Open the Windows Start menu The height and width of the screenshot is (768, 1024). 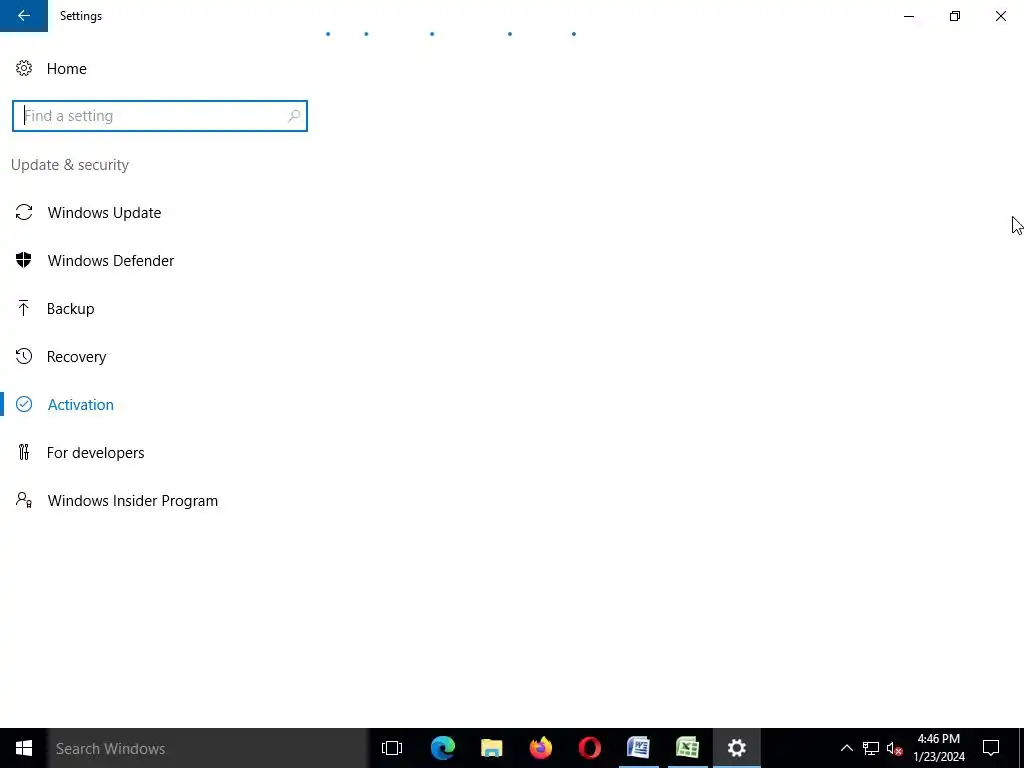coord(24,748)
